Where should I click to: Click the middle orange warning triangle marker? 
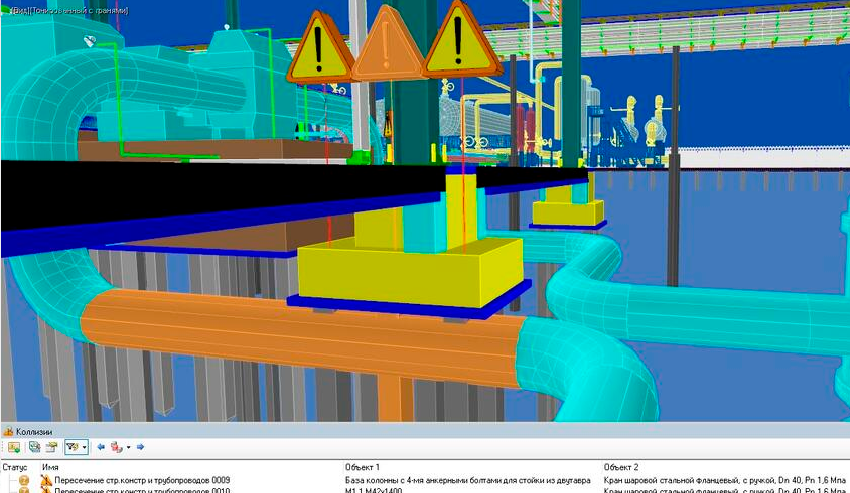click(387, 47)
